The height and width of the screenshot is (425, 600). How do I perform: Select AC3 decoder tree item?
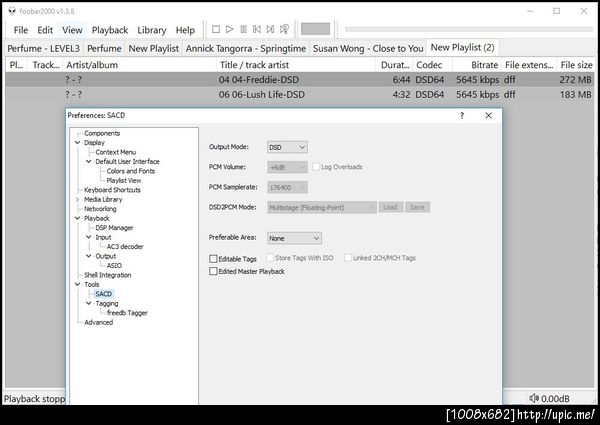tap(125, 247)
